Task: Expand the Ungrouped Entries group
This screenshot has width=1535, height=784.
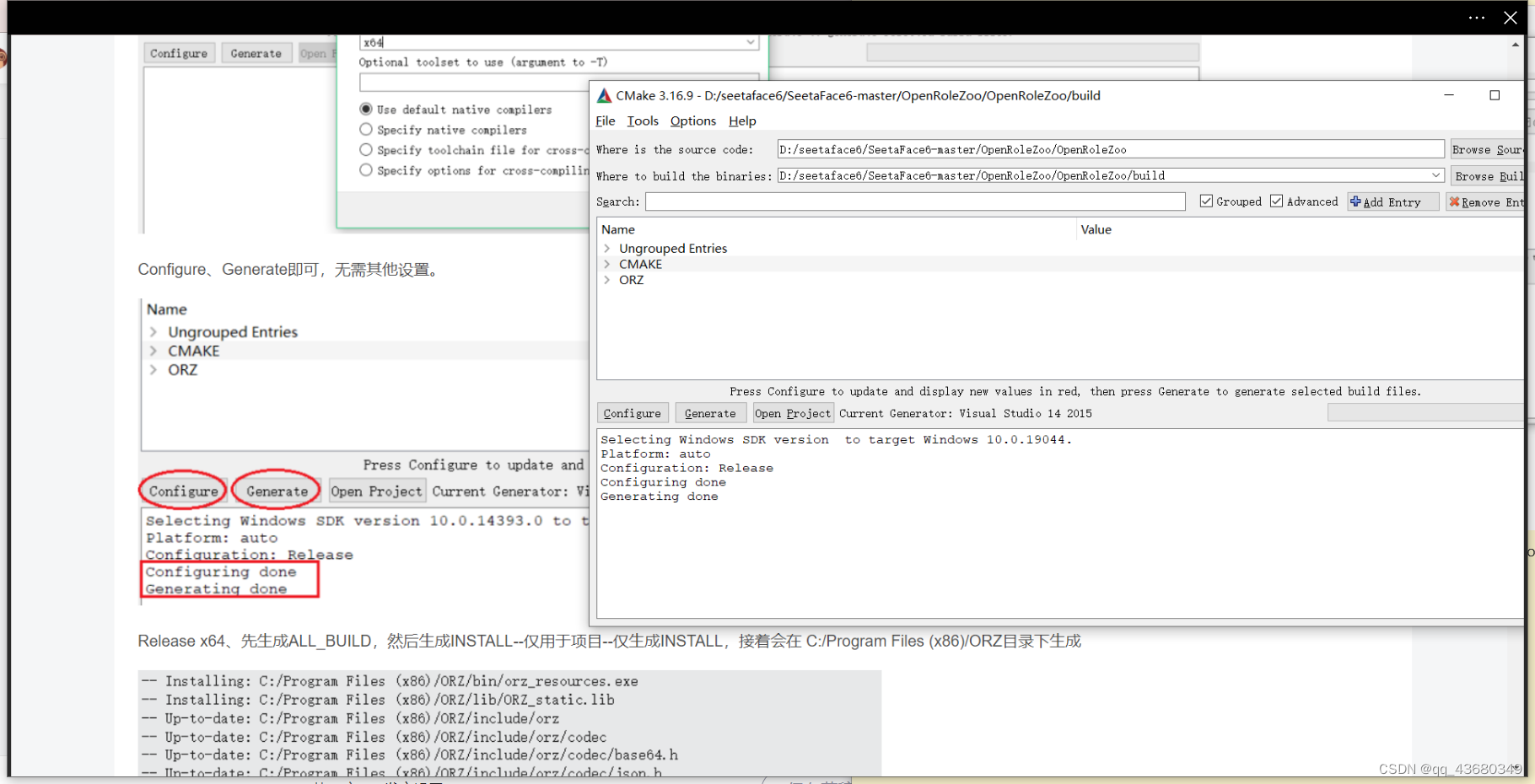Action: coord(606,248)
